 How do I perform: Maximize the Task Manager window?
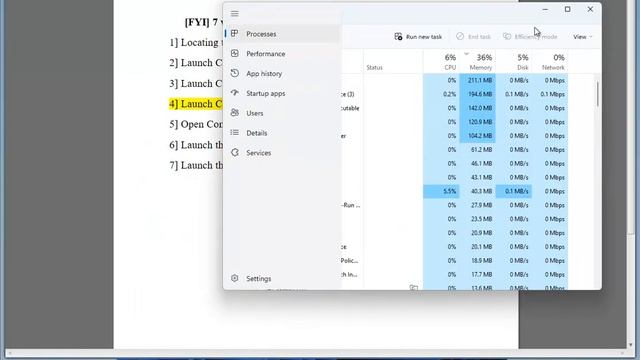pos(567,9)
